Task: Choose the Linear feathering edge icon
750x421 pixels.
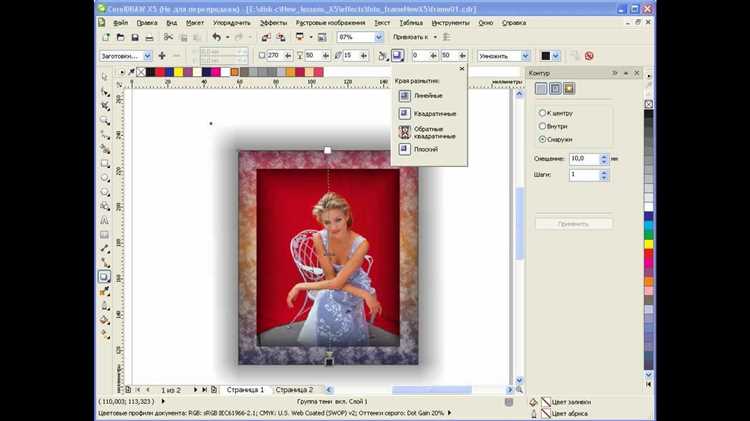Action: 405,96
